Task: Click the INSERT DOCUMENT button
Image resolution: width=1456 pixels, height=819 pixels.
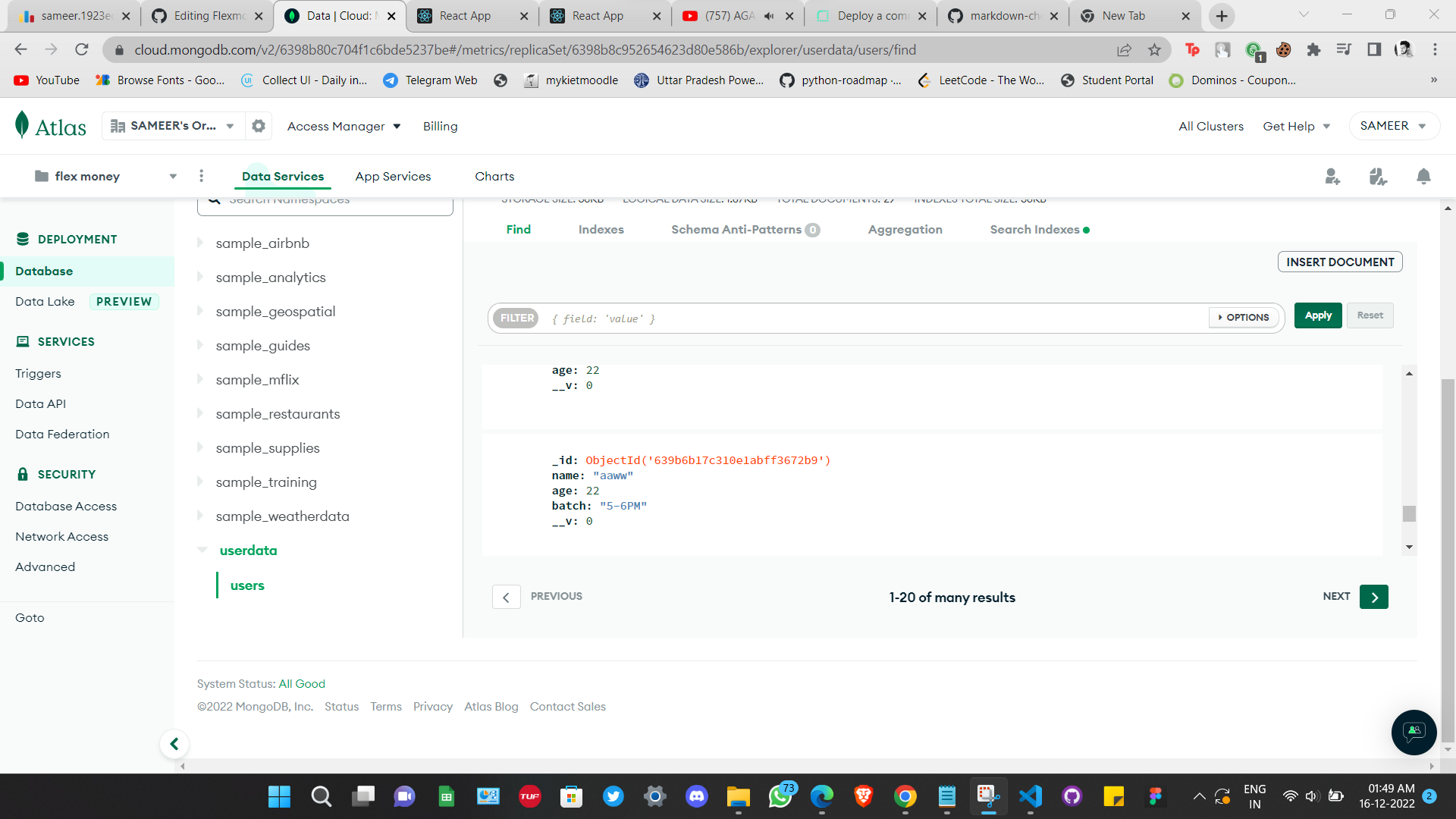Action: pos(1340,261)
